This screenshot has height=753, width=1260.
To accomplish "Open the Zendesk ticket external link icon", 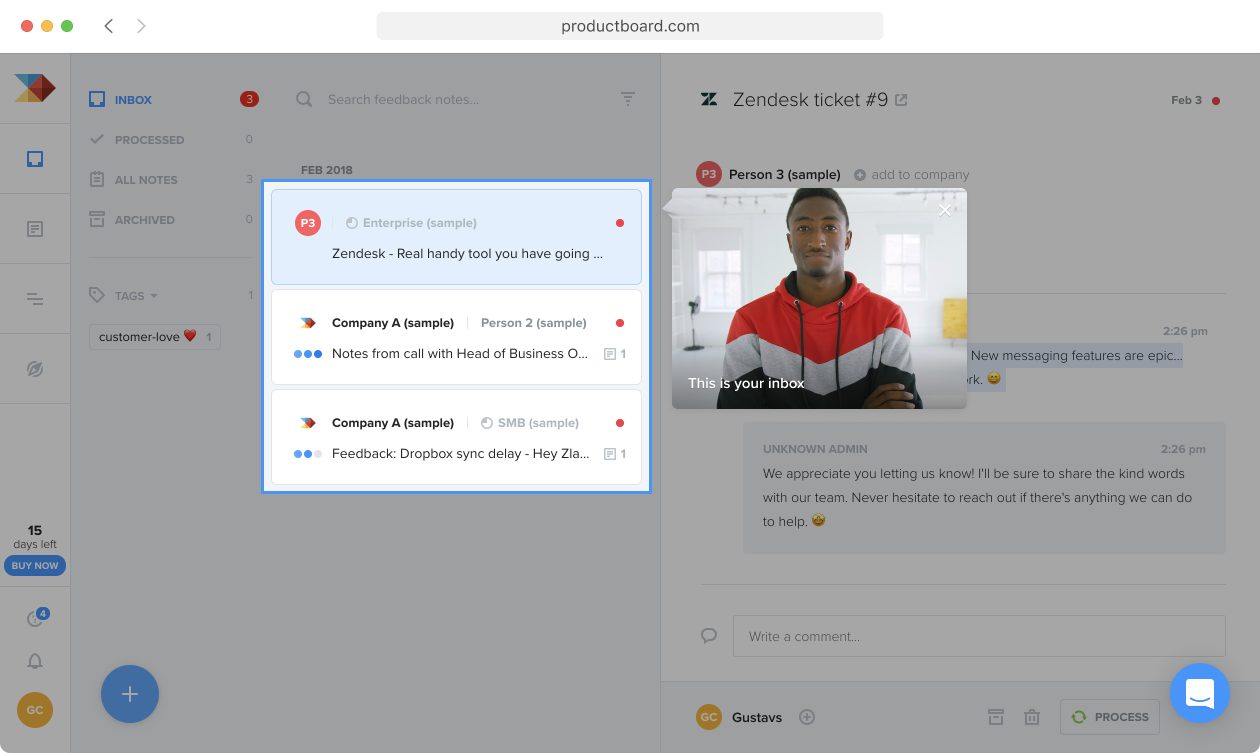I will coord(901,100).
